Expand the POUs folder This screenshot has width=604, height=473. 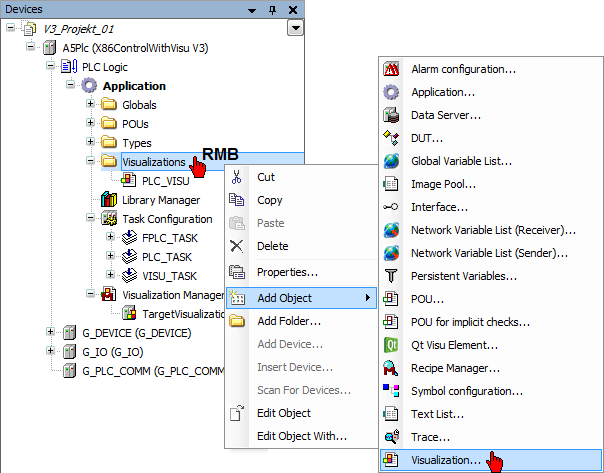pyautogui.click(x=90, y=123)
